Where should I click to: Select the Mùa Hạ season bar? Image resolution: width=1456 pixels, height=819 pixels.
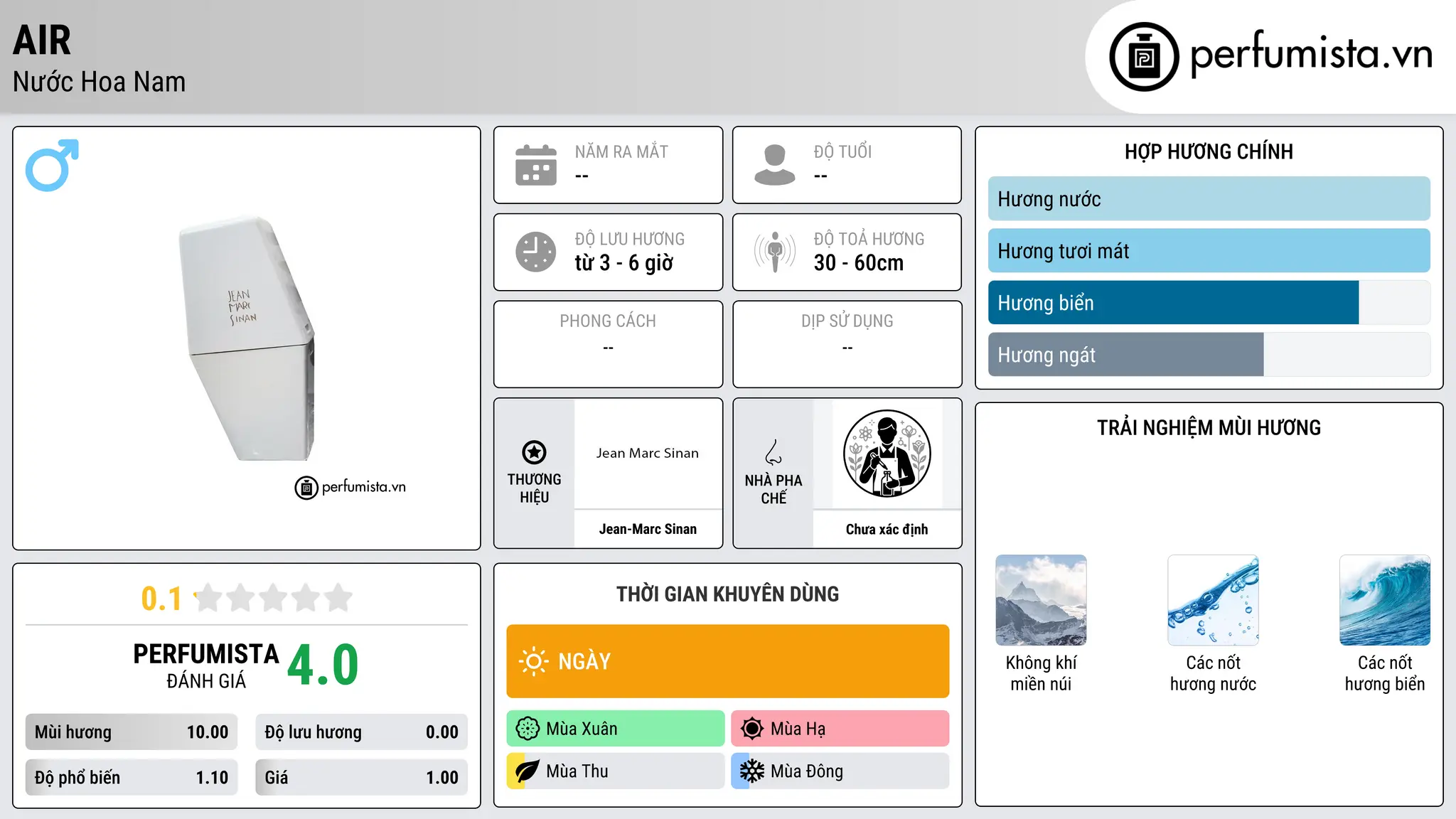pos(840,729)
